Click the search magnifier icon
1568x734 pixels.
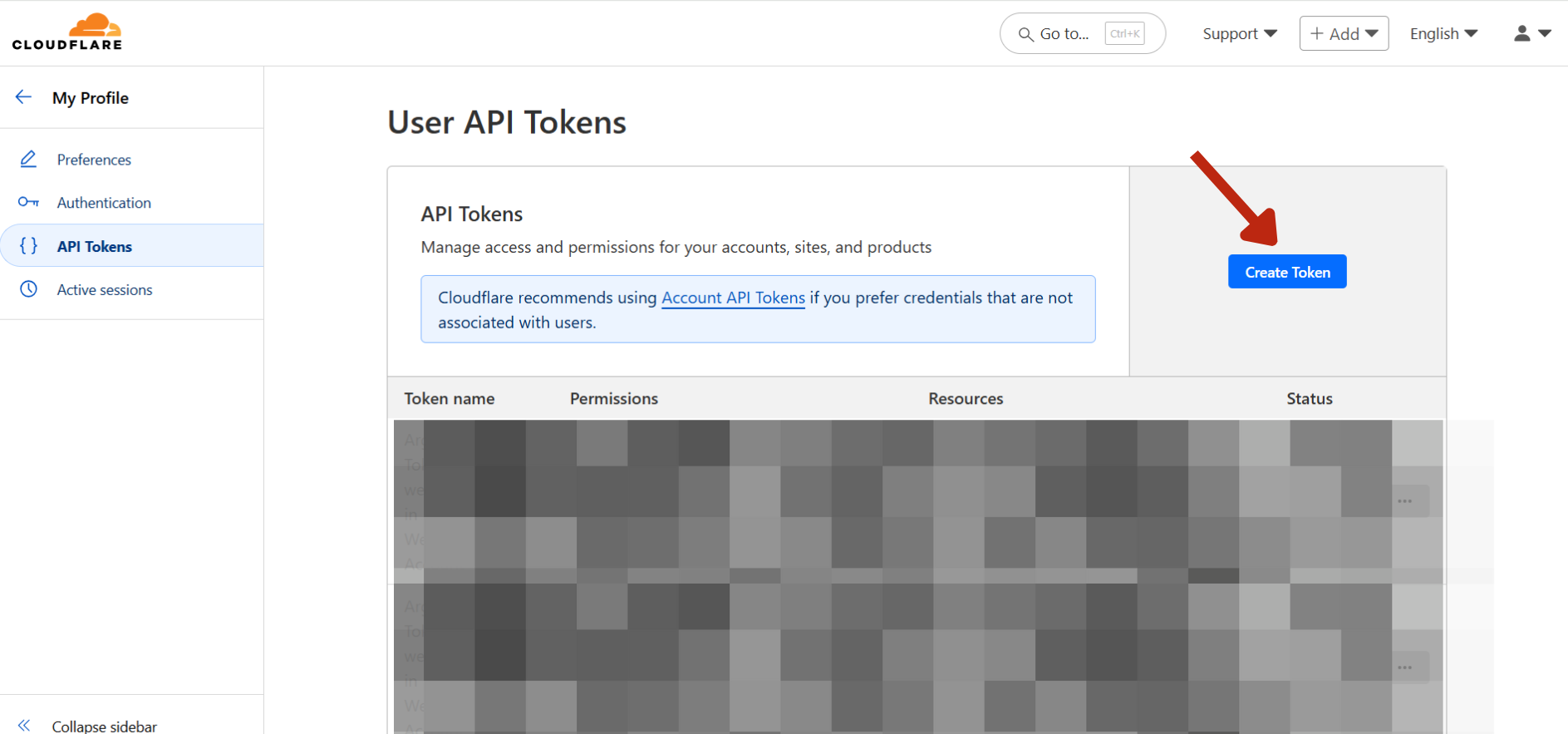coord(1026,34)
